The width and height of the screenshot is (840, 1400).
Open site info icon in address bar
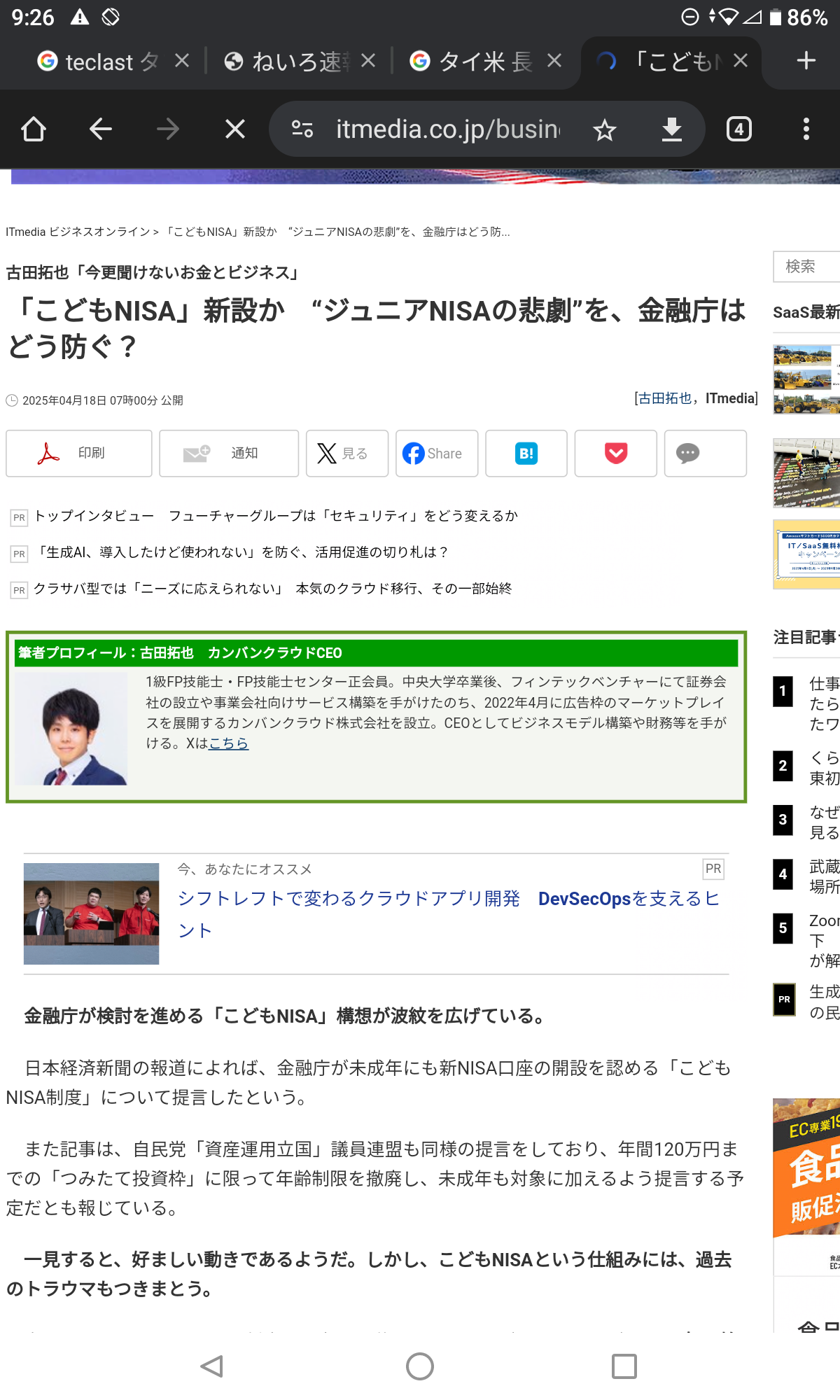coord(302,129)
